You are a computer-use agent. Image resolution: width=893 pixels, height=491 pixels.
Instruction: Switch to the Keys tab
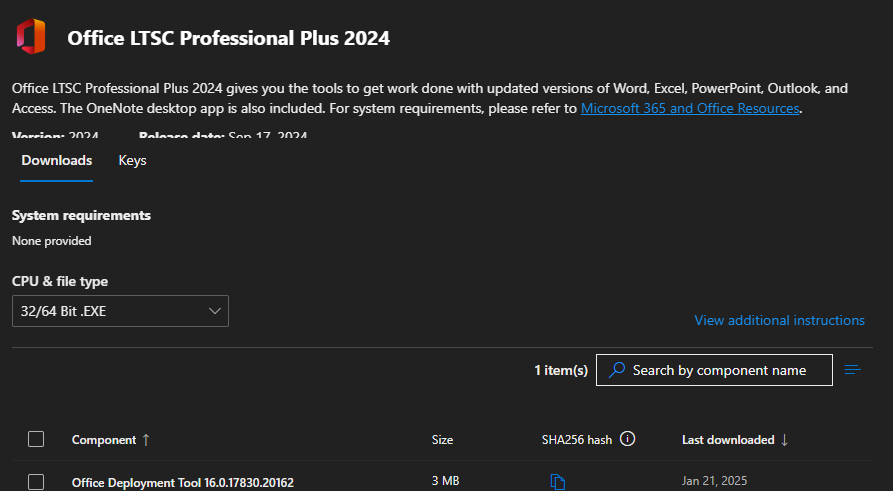point(132,161)
